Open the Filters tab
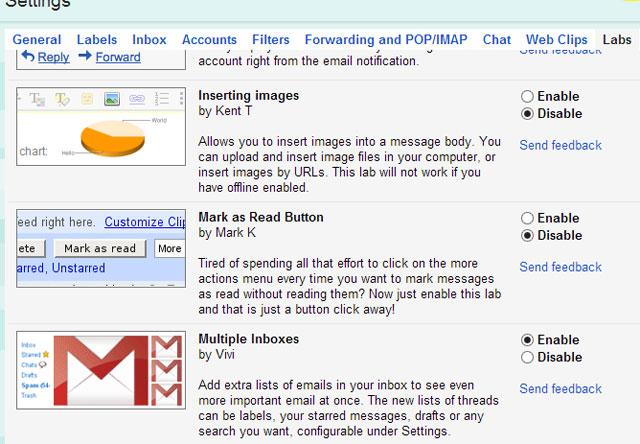The width and height of the screenshot is (640, 444). point(271,40)
